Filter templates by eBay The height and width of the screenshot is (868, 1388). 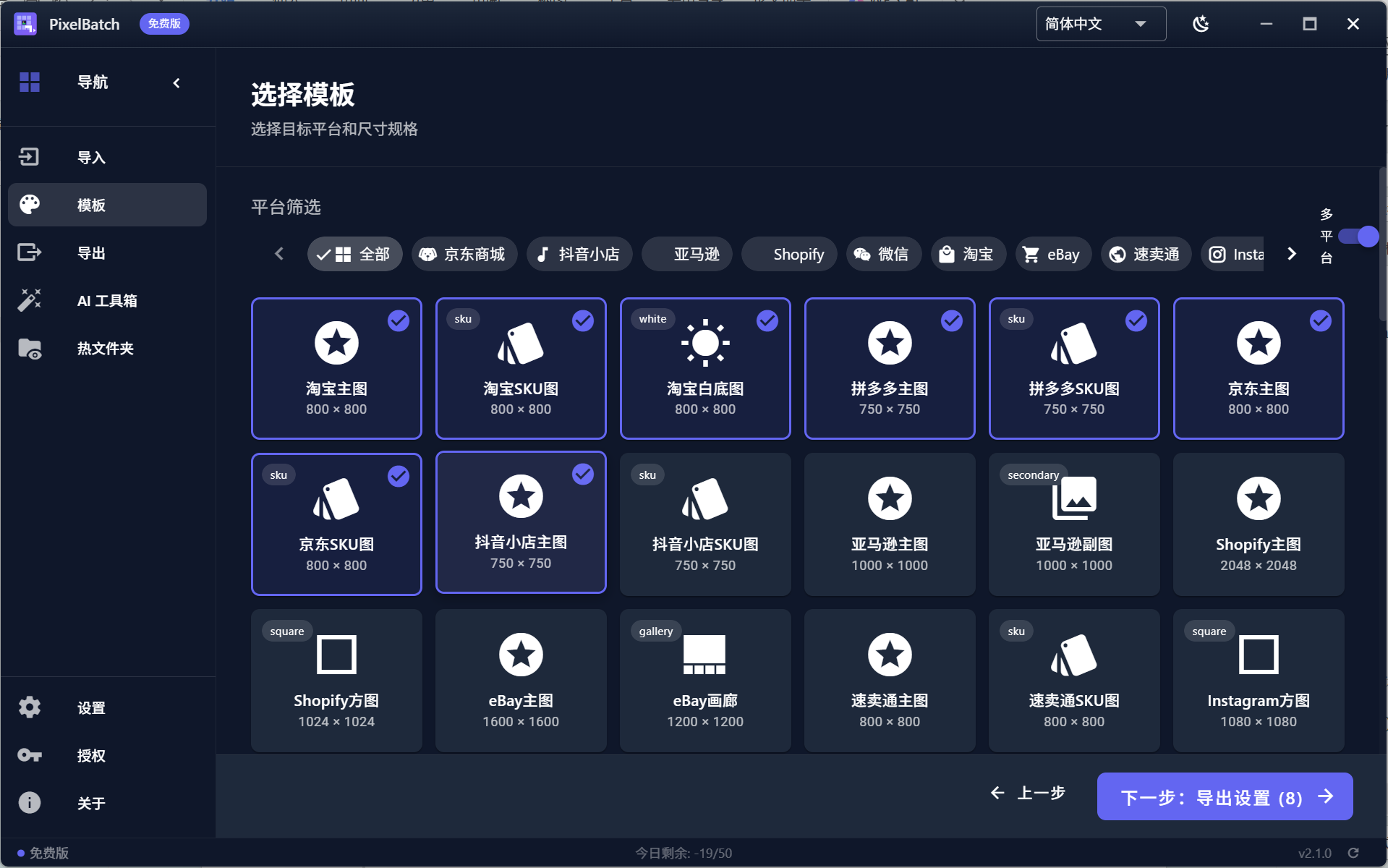tap(1054, 254)
